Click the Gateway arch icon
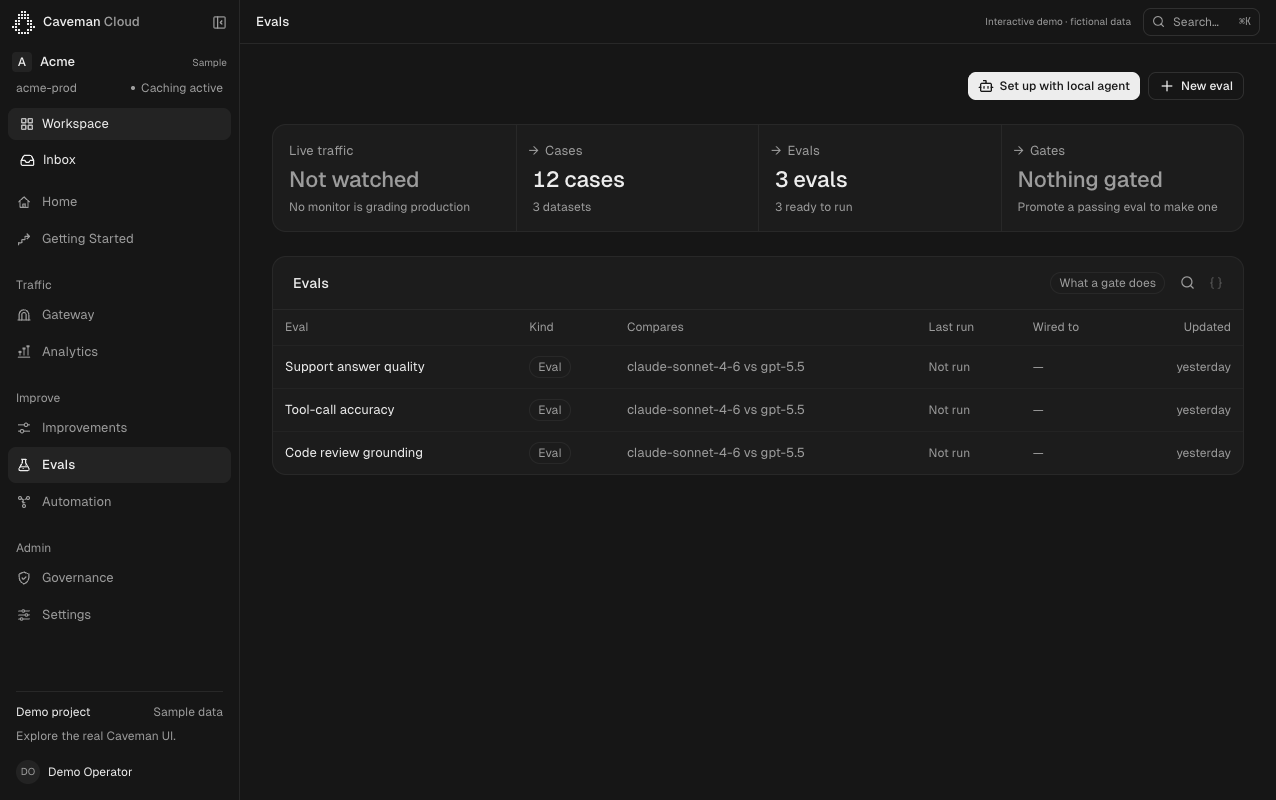Screen dimensions: 1276x800 24,315
